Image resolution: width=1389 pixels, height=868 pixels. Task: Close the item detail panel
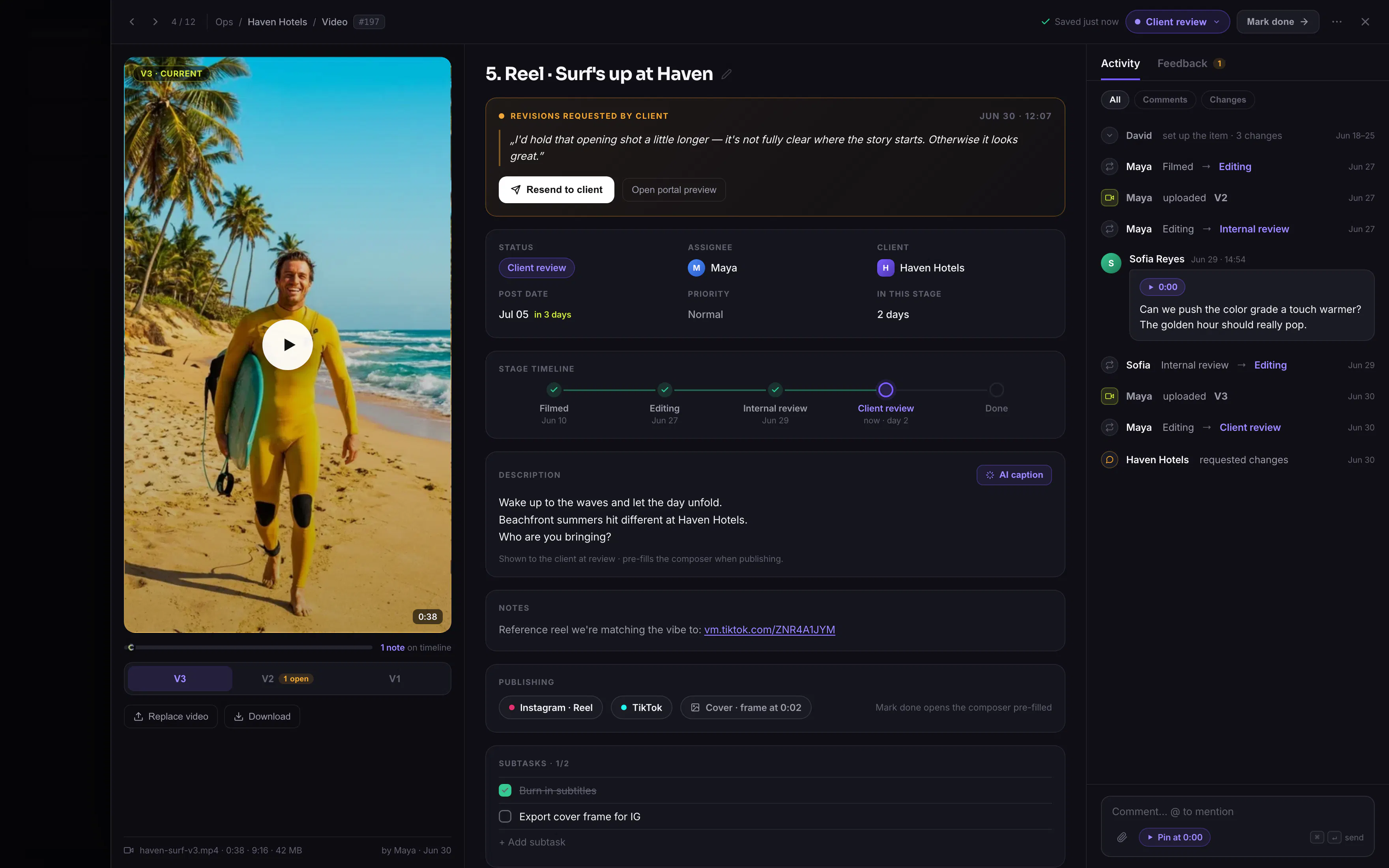click(1365, 22)
